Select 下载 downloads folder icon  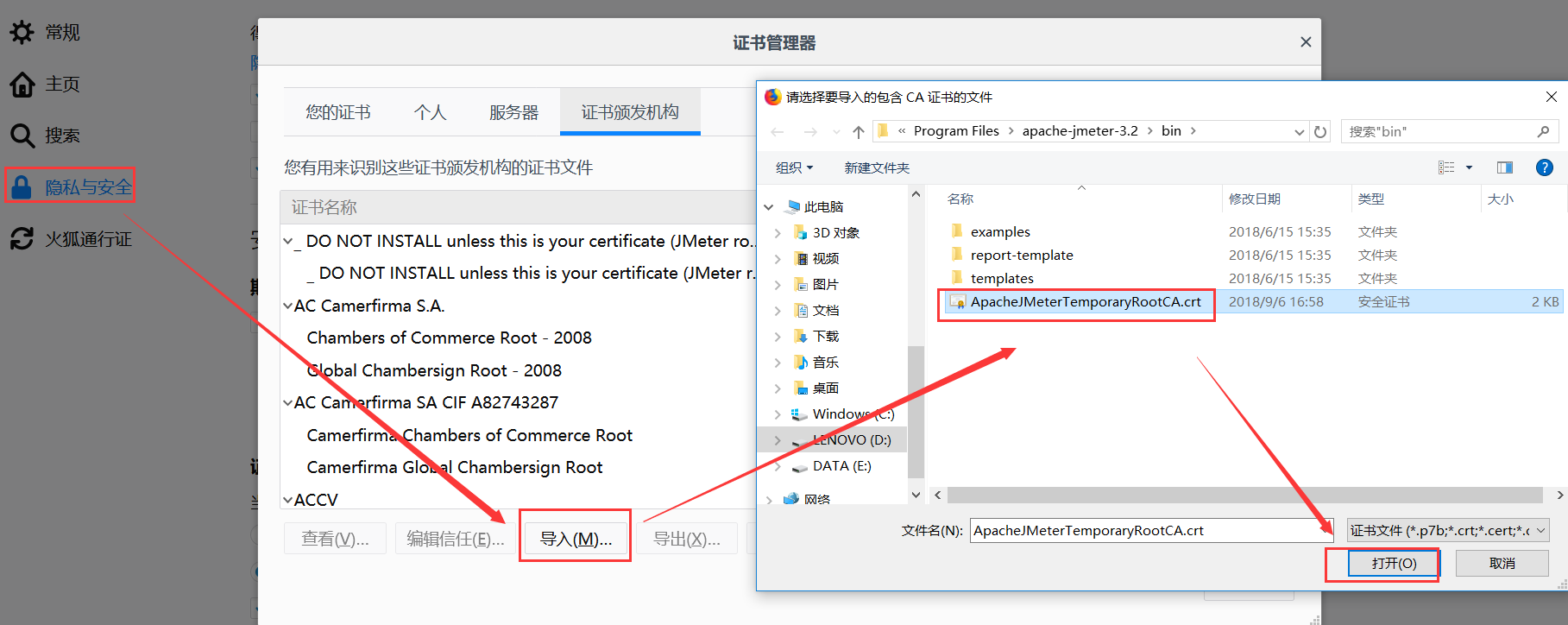pyautogui.click(x=801, y=337)
